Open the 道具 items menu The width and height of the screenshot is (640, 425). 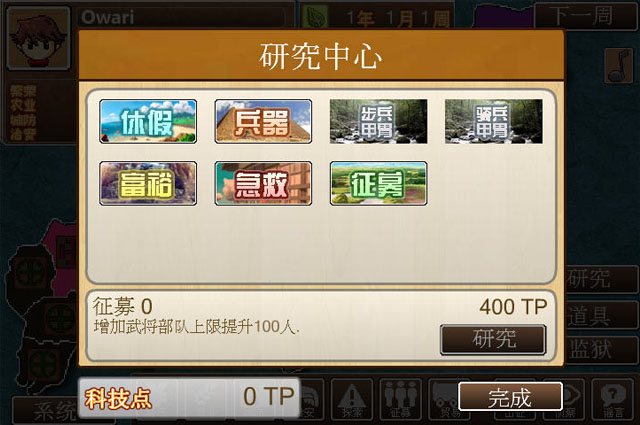coord(601,315)
